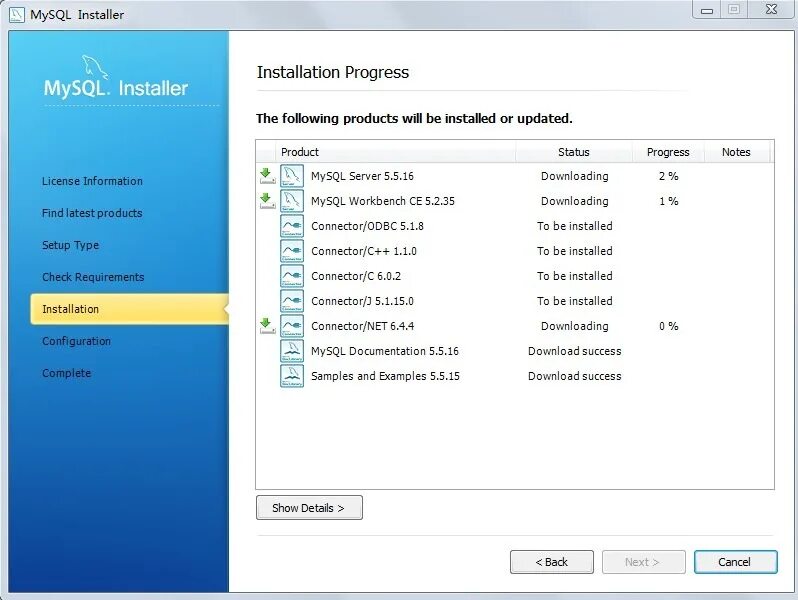Jump to the Configuration step
Screen dimensions: 798x600
(x=76, y=341)
